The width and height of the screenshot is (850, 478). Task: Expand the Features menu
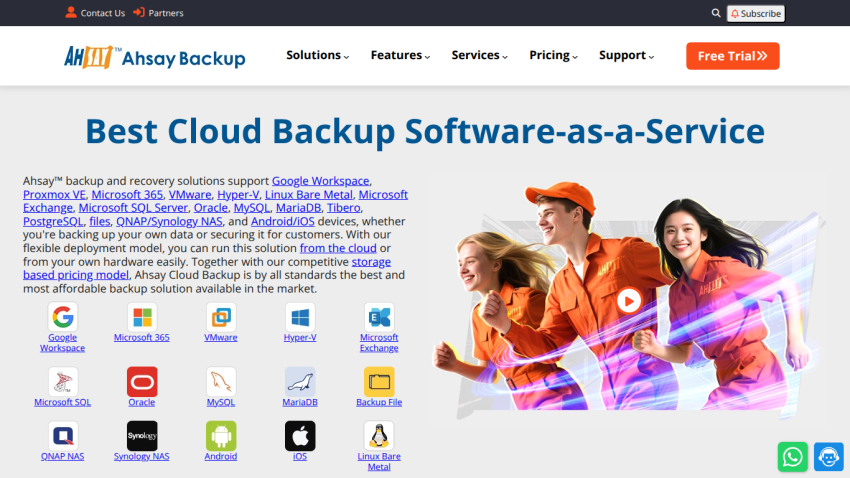point(400,55)
